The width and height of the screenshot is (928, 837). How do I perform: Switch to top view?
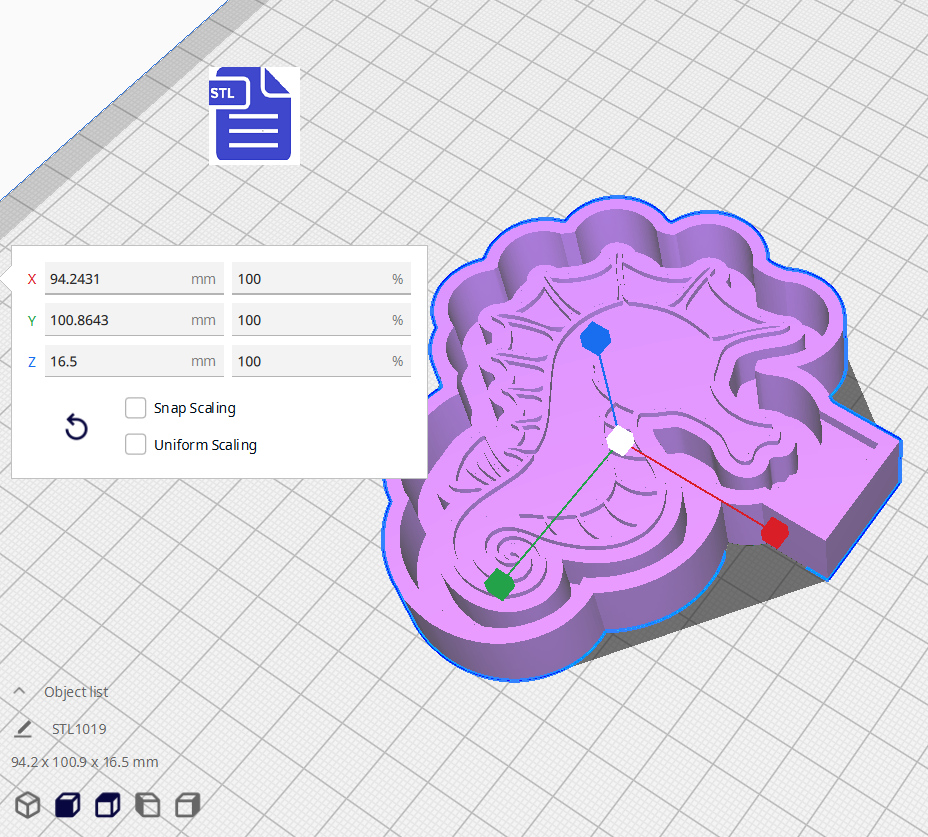click(107, 805)
